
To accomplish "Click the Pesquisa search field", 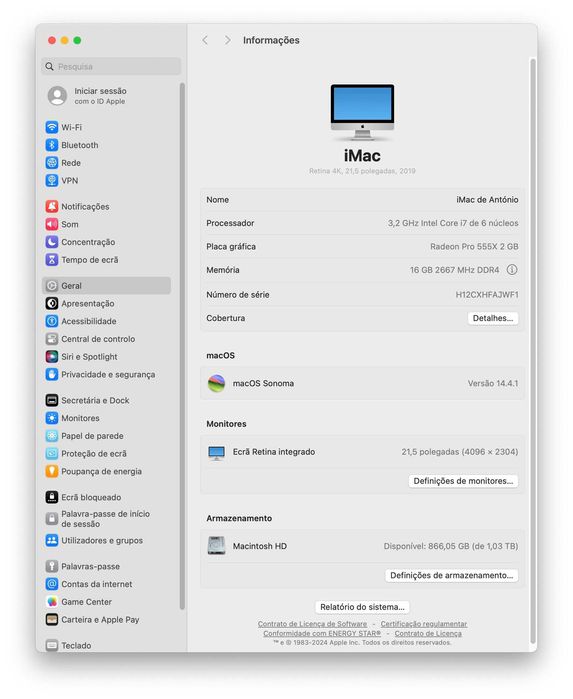I will click(x=111, y=66).
